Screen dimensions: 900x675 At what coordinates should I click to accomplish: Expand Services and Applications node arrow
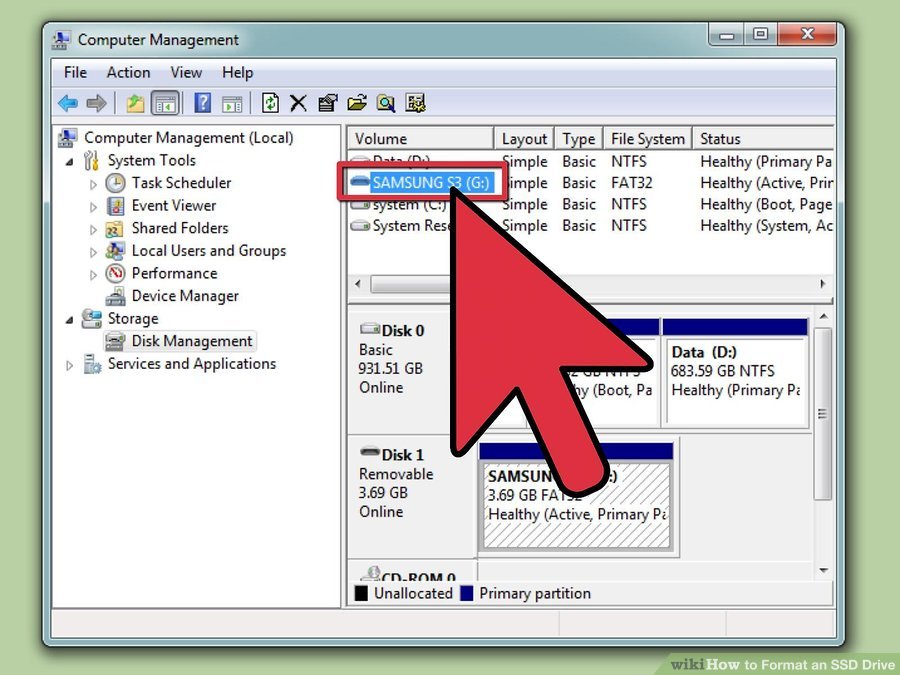pyautogui.click(x=69, y=365)
